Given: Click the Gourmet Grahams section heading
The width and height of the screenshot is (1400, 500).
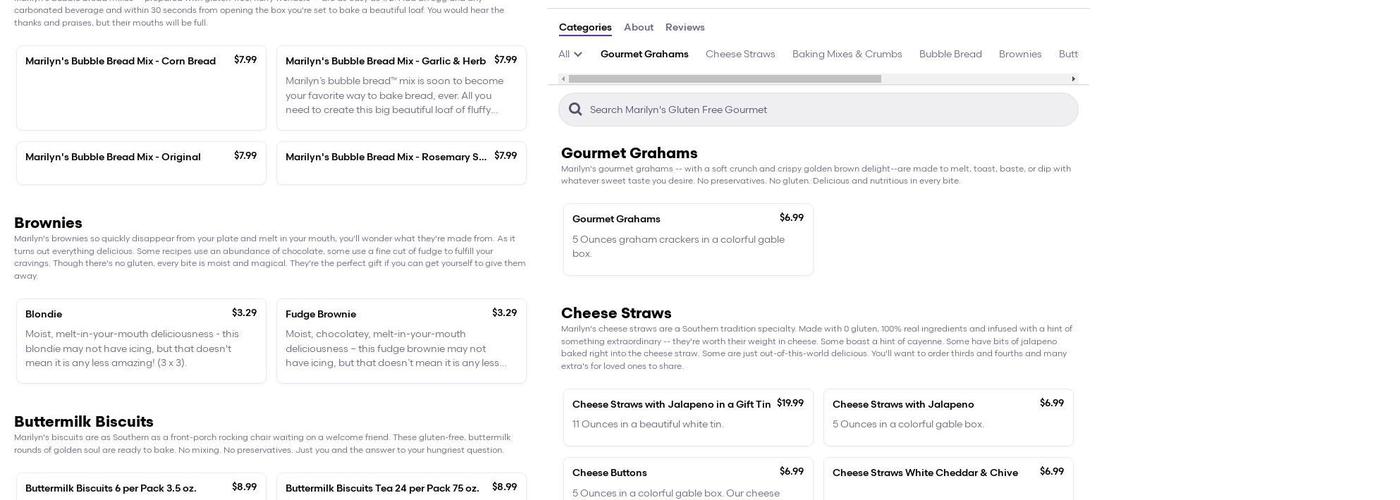Looking at the screenshot, I should 629,153.
